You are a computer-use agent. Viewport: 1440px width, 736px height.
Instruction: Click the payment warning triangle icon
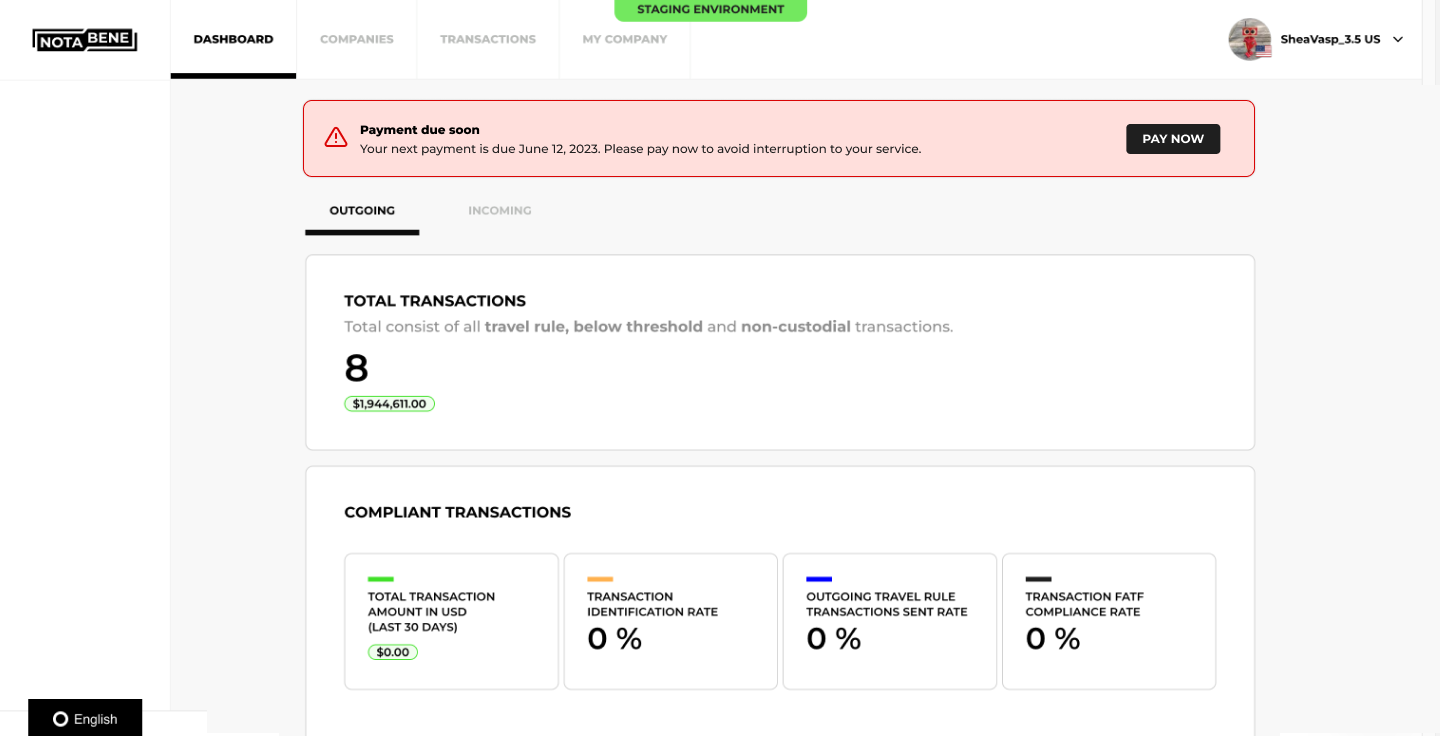tap(336, 138)
